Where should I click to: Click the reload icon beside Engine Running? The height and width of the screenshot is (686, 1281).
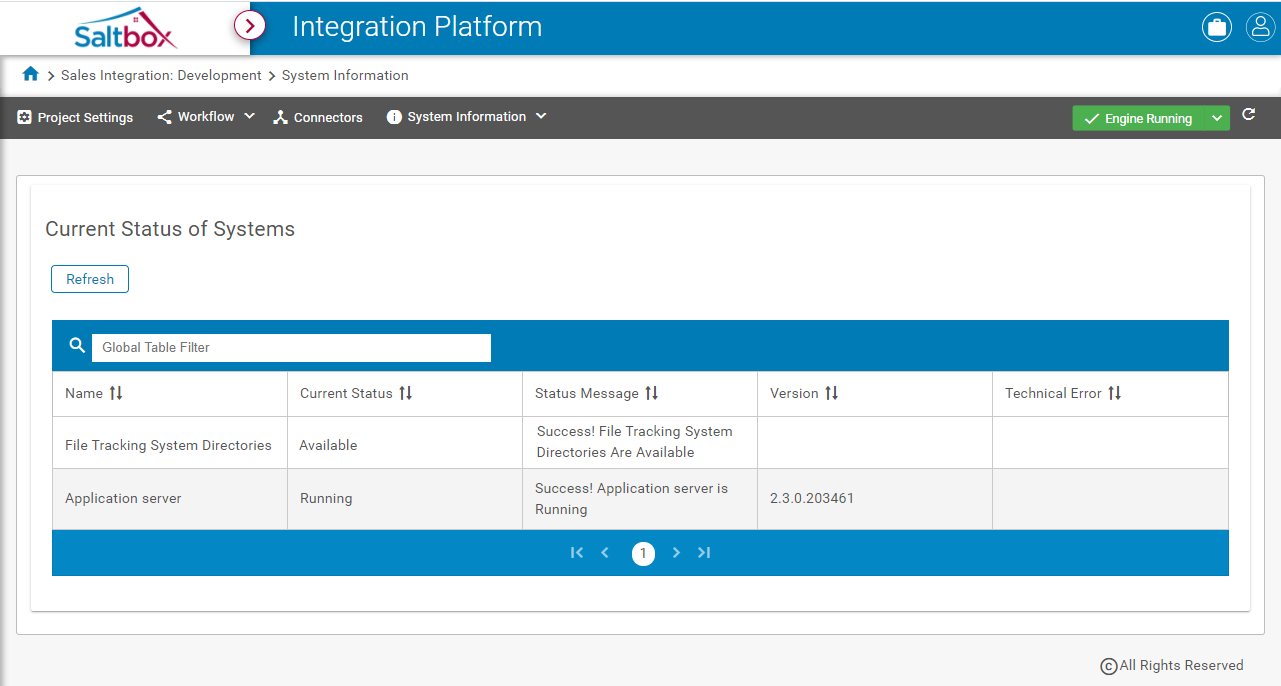(1249, 115)
